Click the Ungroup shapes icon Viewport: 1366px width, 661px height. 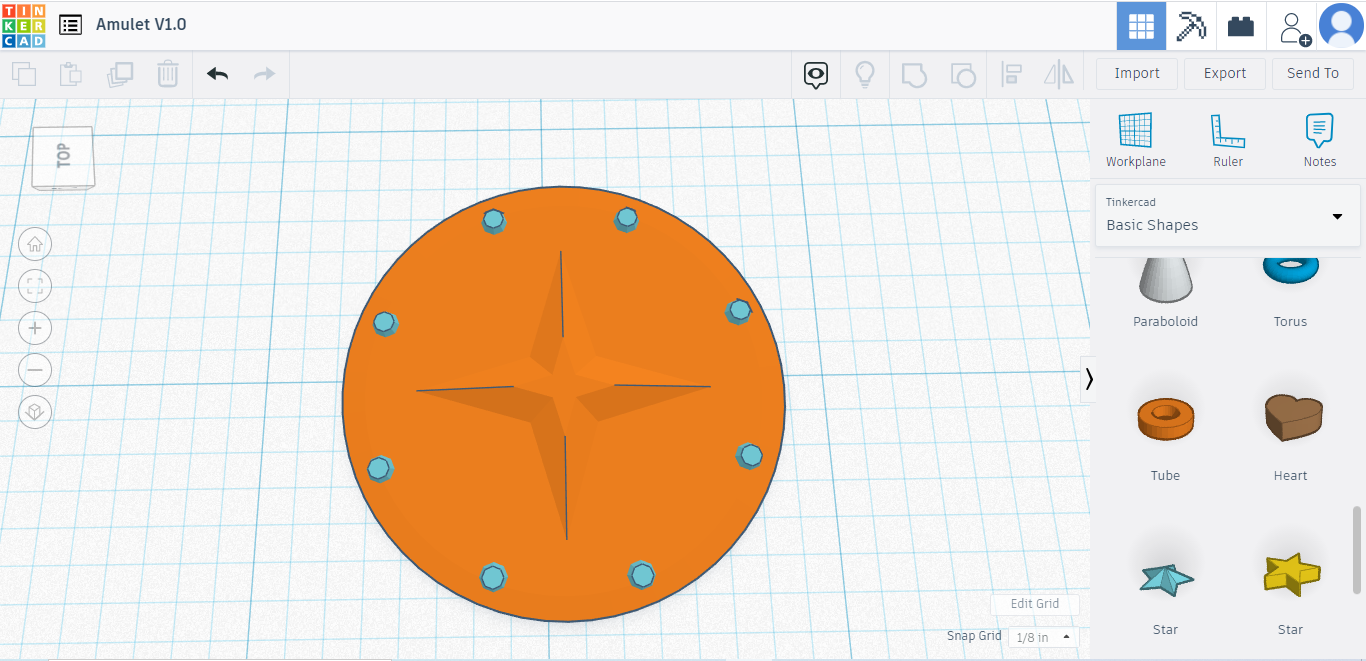(x=963, y=74)
